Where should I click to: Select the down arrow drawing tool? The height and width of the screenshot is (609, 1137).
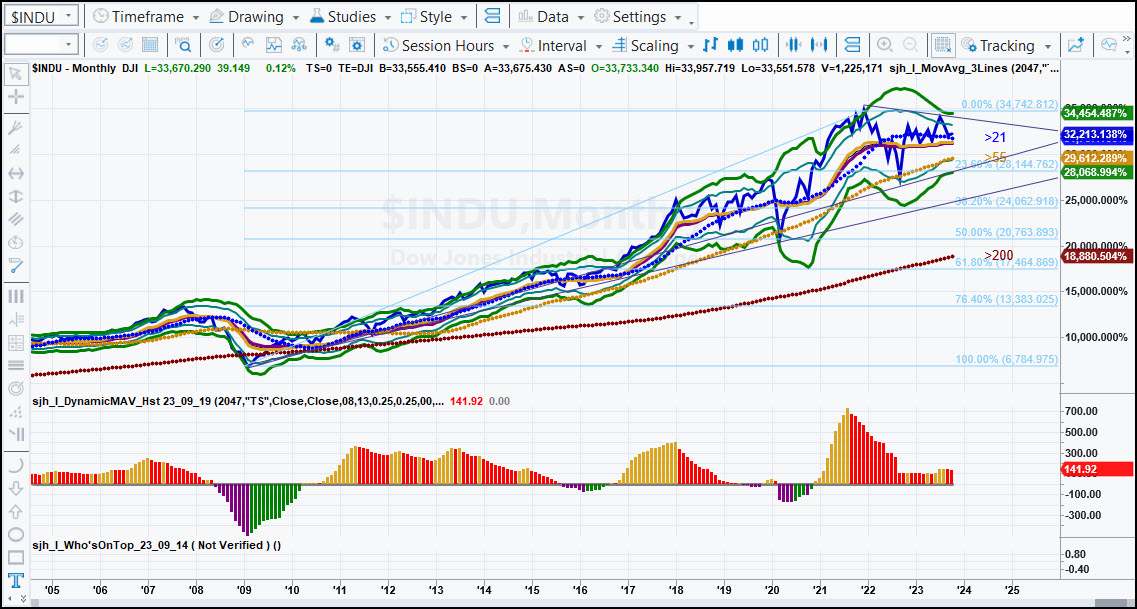[15, 488]
